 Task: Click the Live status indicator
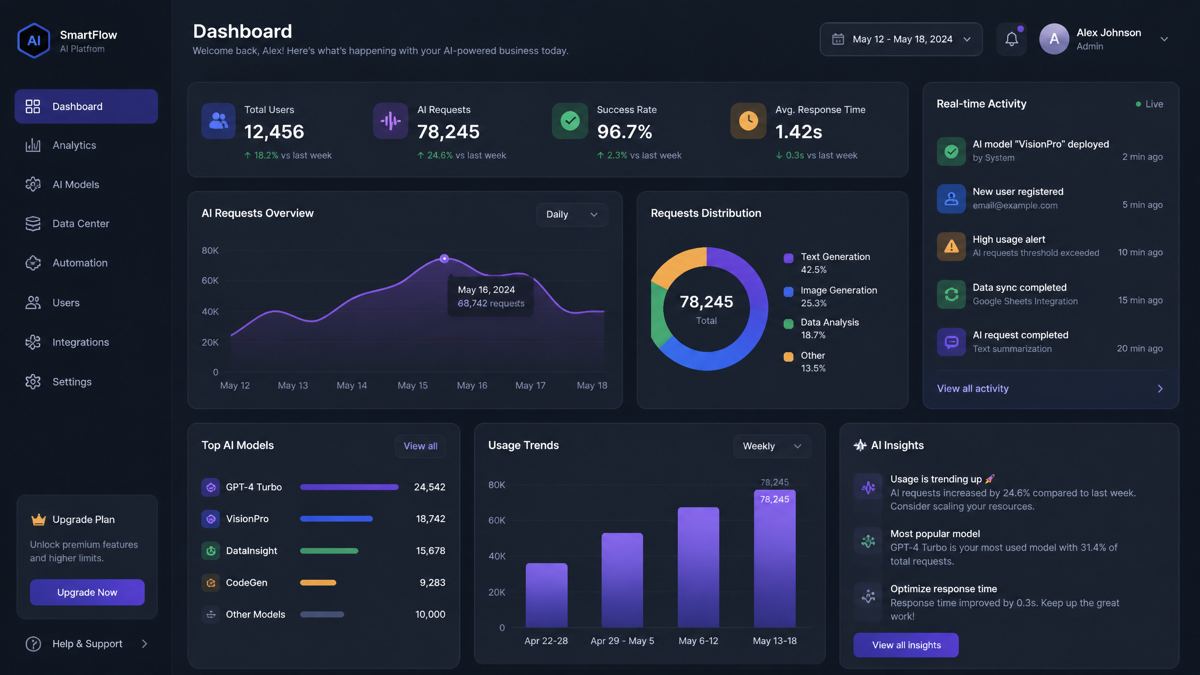(1149, 104)
